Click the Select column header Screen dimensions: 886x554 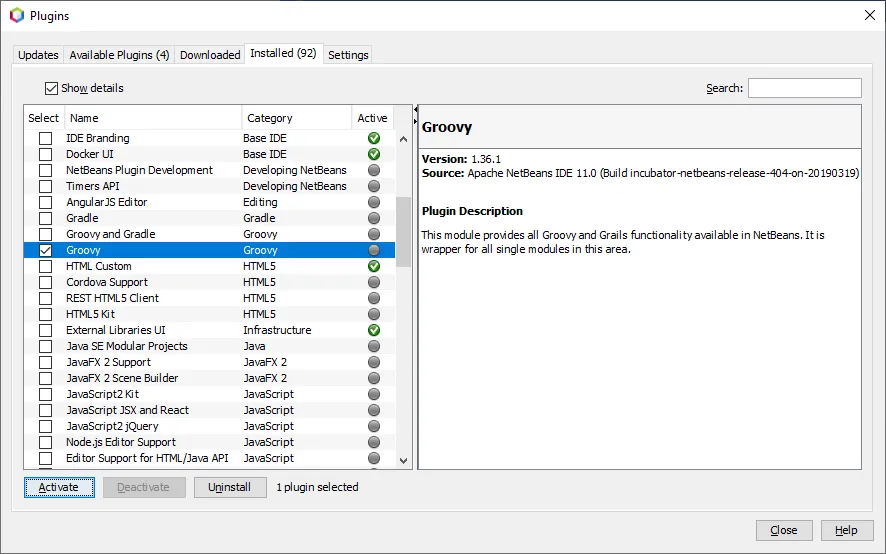(x=44, y=118)
